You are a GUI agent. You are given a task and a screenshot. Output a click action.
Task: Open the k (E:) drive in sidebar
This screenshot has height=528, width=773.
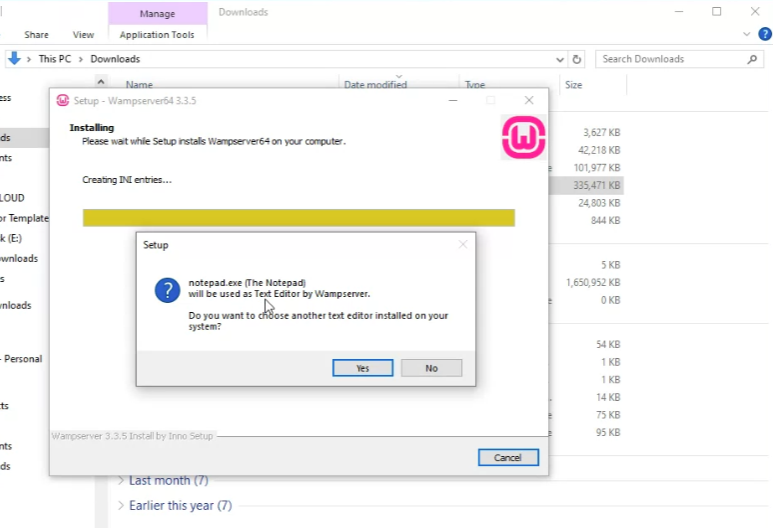11,239
